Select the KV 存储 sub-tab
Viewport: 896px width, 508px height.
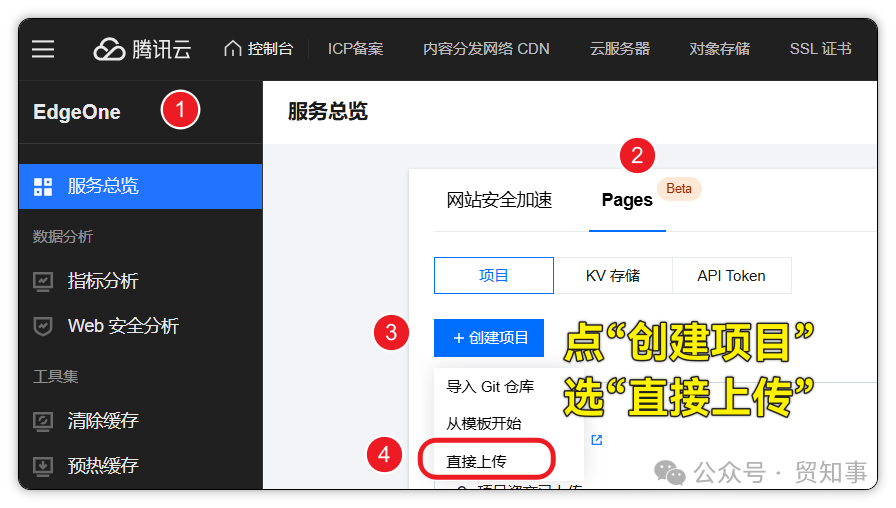(x=613, y=275)
